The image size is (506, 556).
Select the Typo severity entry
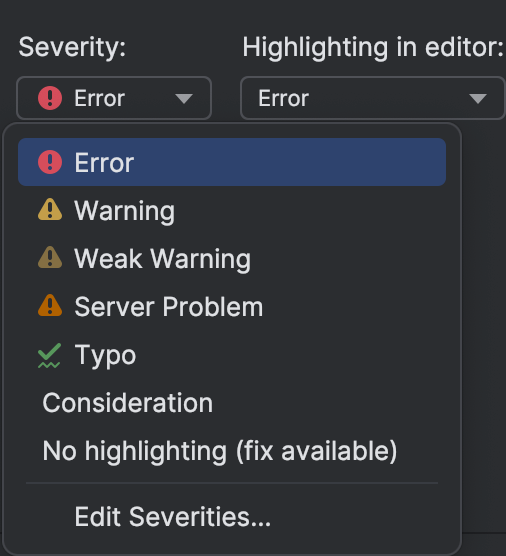(x=232, y=355)
